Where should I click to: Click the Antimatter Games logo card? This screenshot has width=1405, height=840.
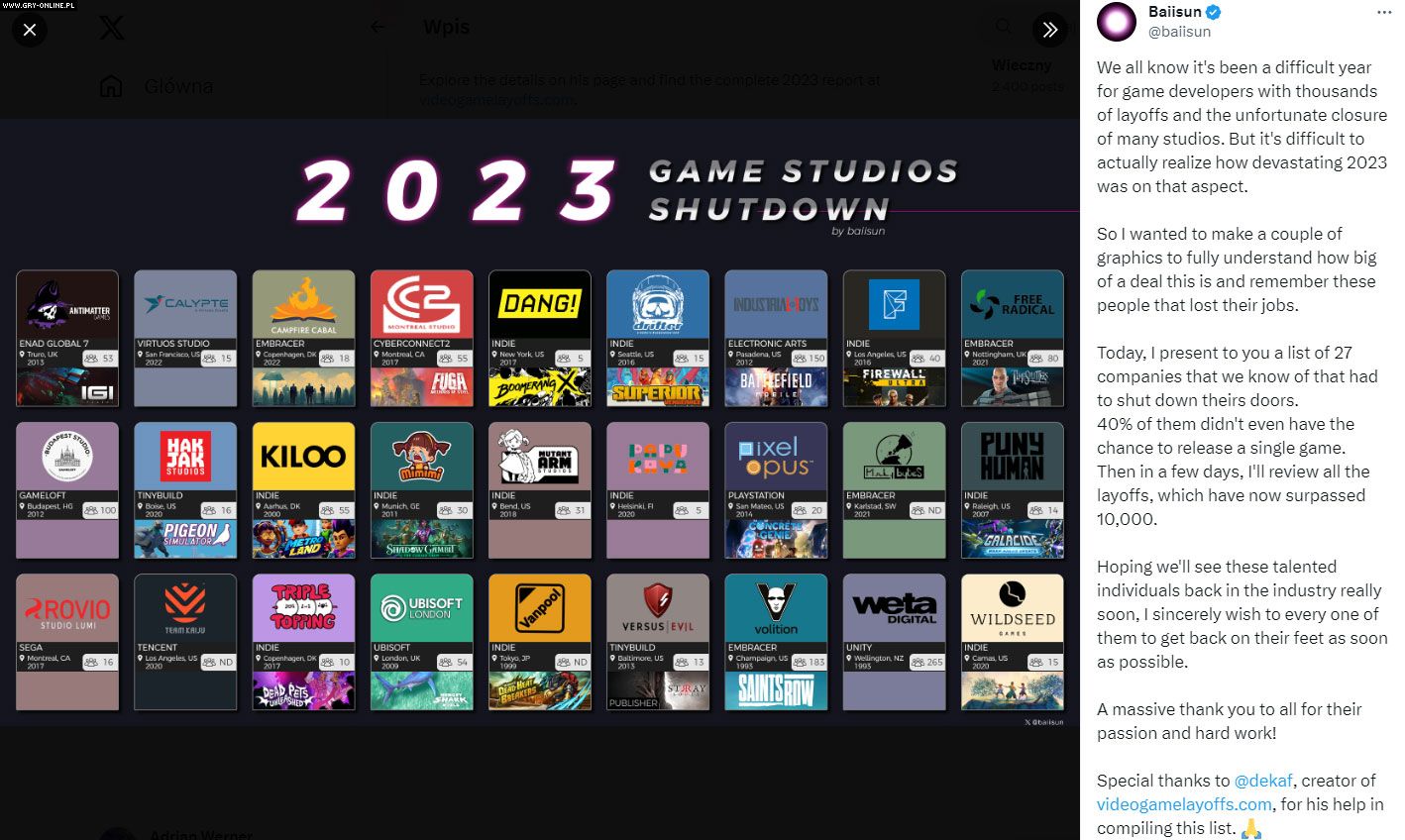coord(67,304)
